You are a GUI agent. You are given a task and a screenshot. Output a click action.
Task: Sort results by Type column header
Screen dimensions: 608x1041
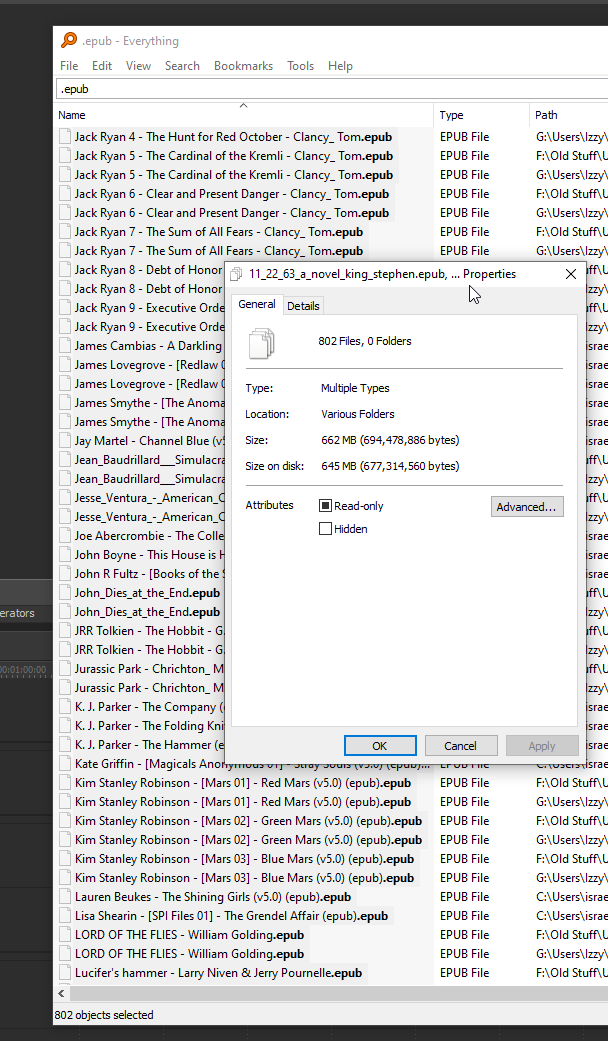(481, 115)
